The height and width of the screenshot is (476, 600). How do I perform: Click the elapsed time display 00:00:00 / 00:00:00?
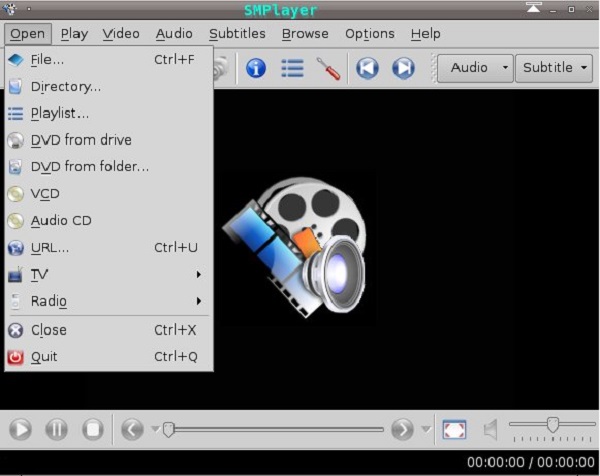[530, 462]
